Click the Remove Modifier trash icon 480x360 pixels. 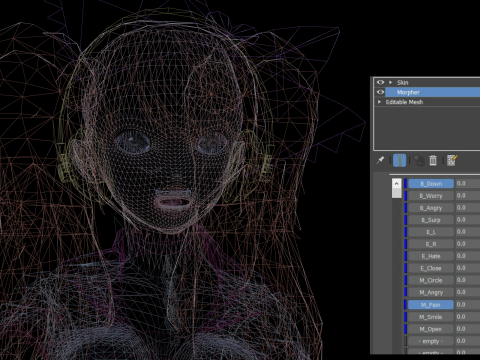(x=433, y=160)
